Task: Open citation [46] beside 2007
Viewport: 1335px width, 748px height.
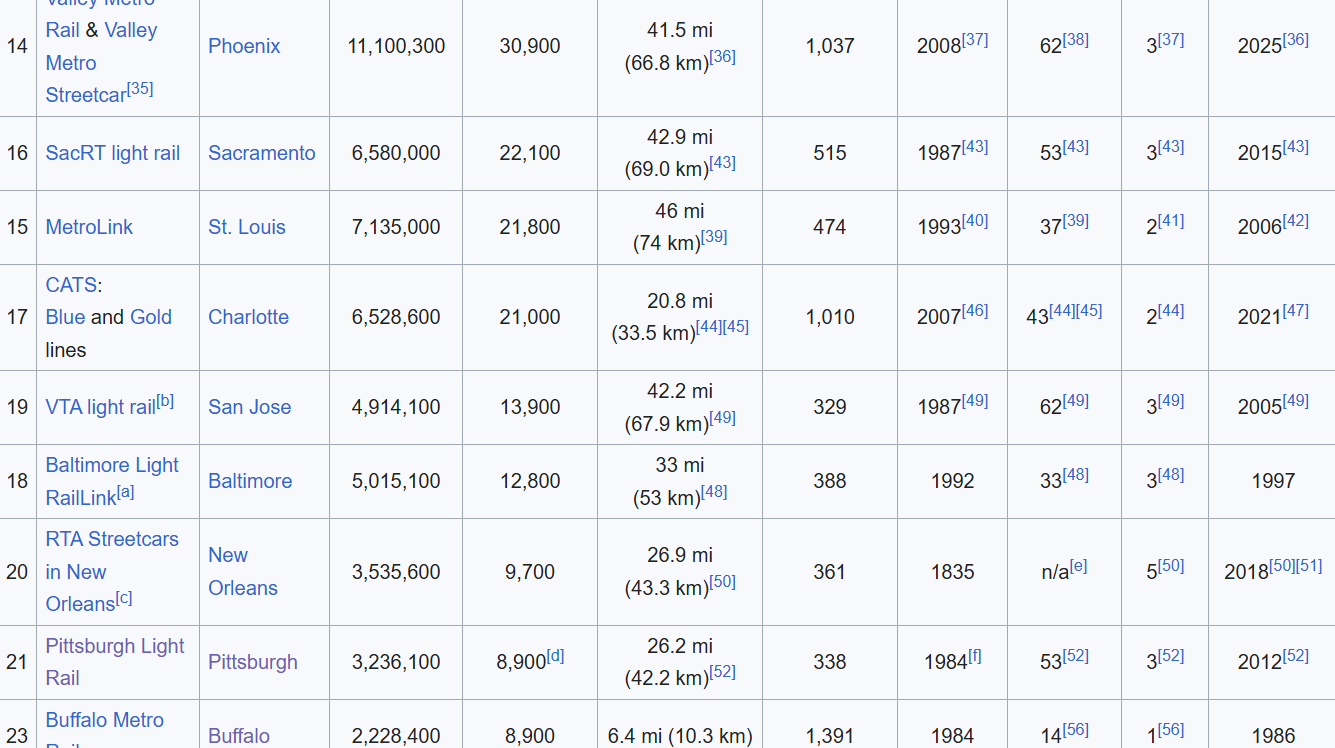Action: coord(975,311)
